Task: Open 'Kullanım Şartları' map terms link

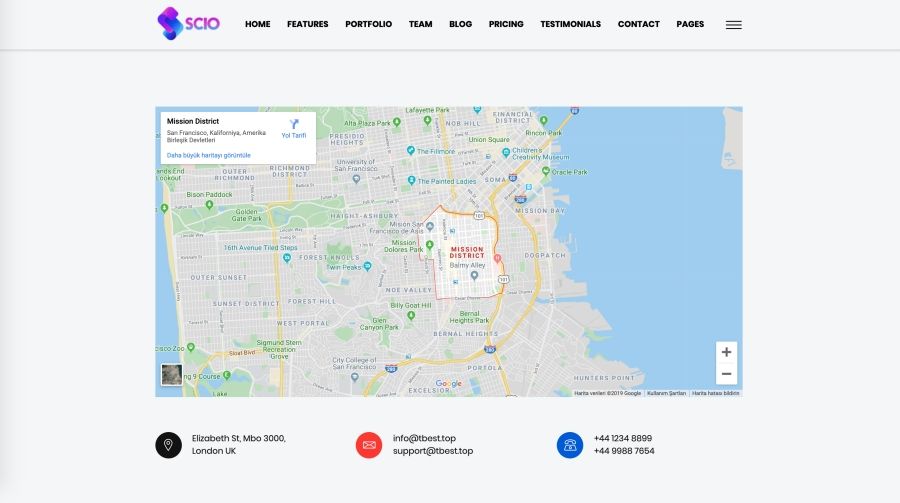Action: click(666, 393)
